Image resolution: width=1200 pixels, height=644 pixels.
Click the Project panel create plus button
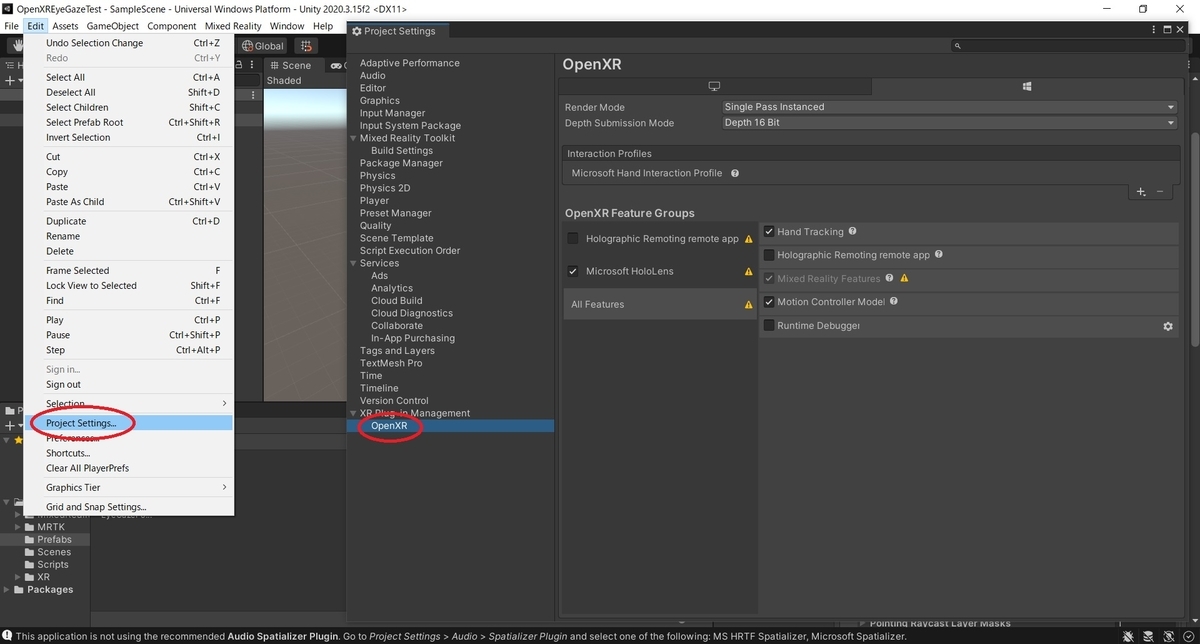9,425
